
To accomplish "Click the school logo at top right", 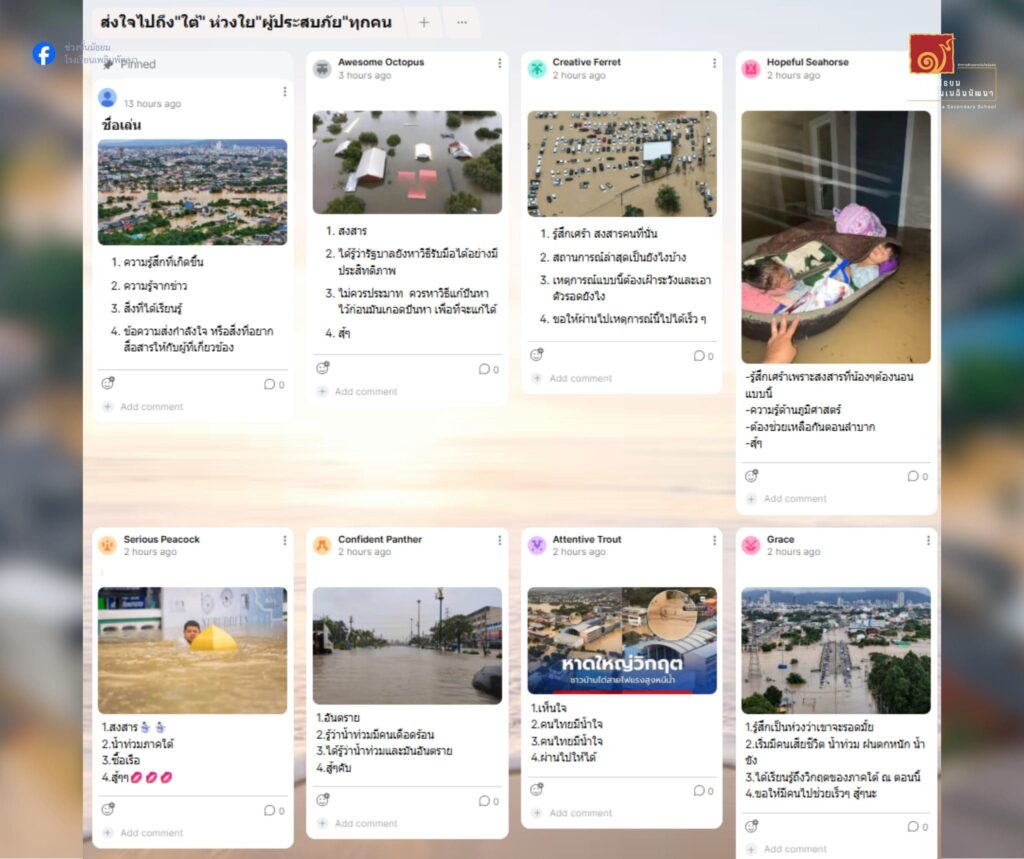I will point(931,54).
